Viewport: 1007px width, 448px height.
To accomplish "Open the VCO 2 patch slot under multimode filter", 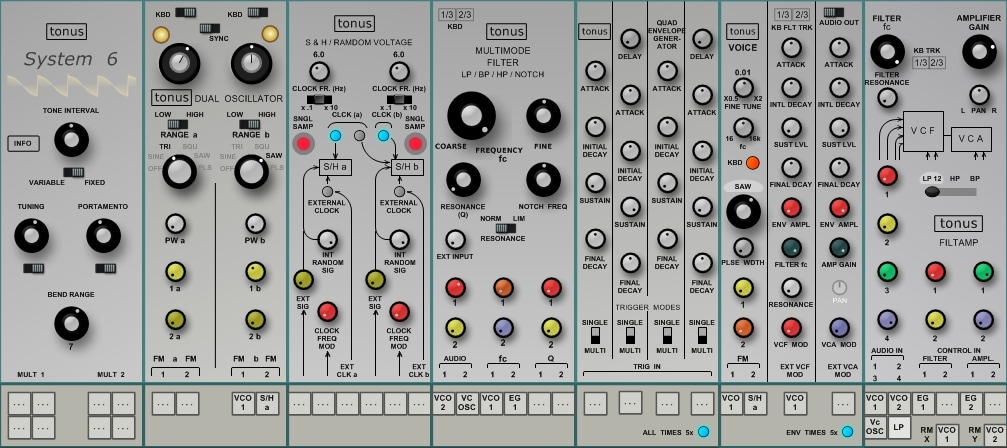I will 443,402.
